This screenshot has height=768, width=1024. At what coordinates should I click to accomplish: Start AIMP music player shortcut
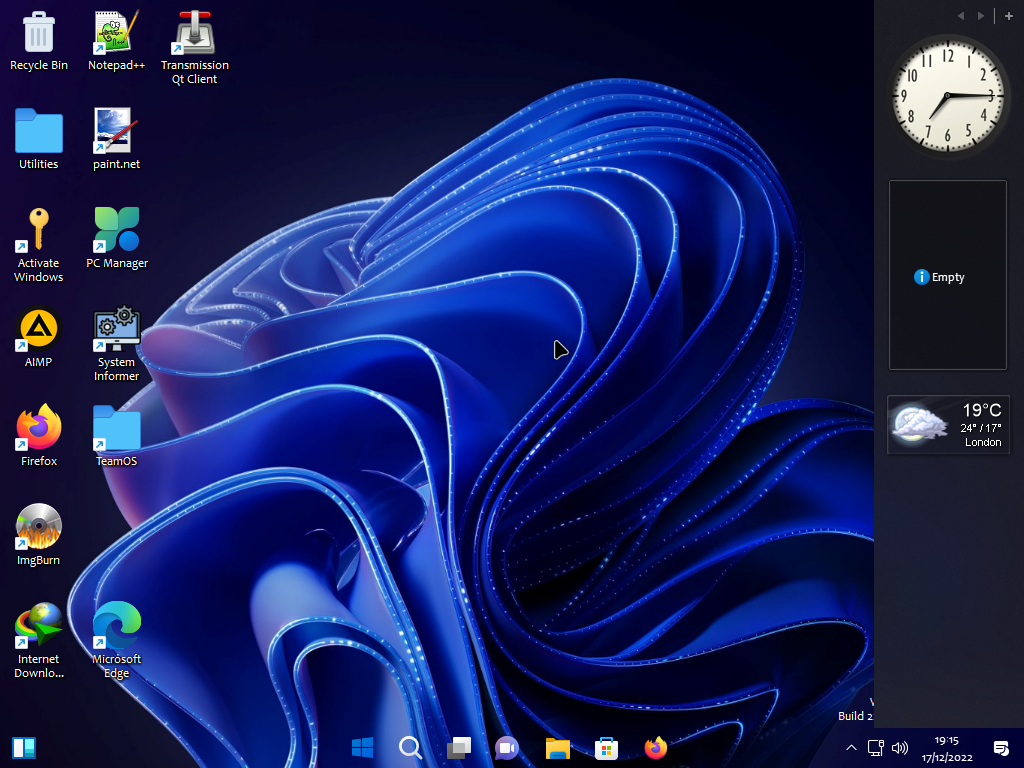click(39, 330)
